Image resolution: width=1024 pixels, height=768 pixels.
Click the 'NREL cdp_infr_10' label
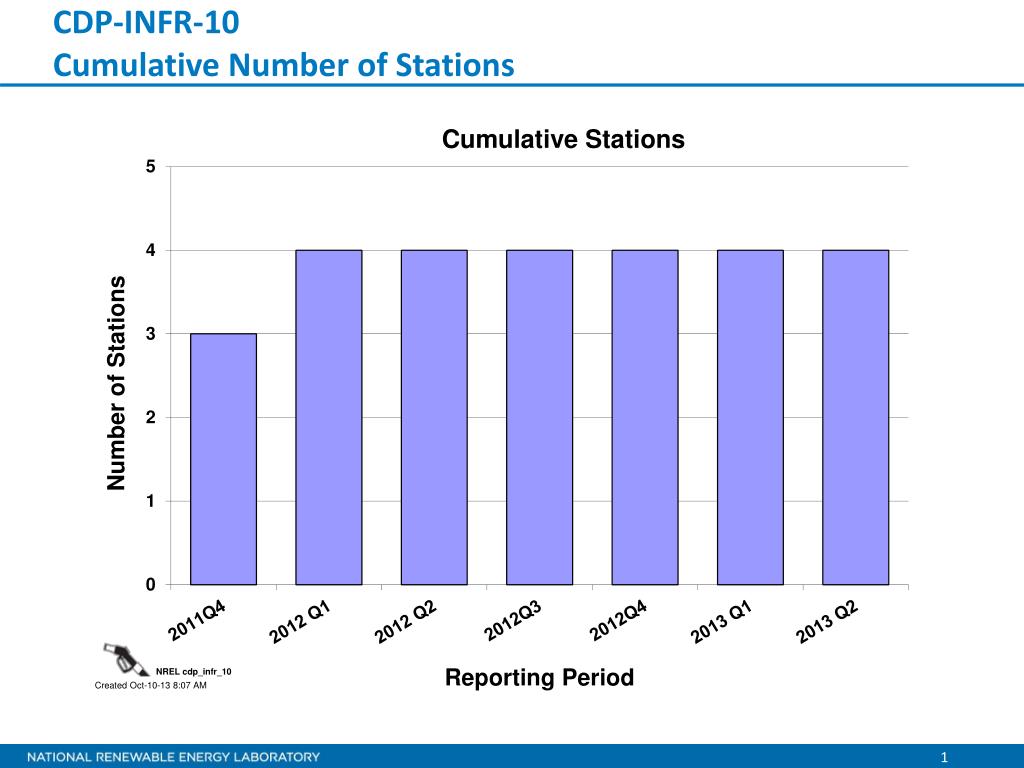193,671
